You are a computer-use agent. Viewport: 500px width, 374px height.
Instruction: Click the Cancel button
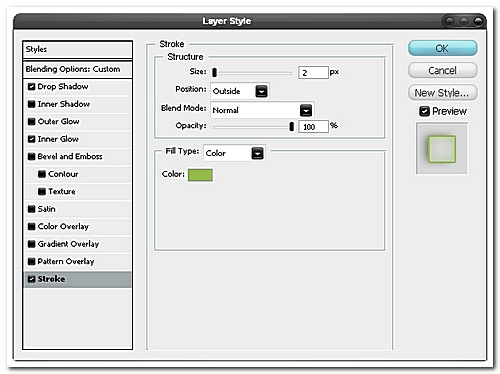pos(443,71)
